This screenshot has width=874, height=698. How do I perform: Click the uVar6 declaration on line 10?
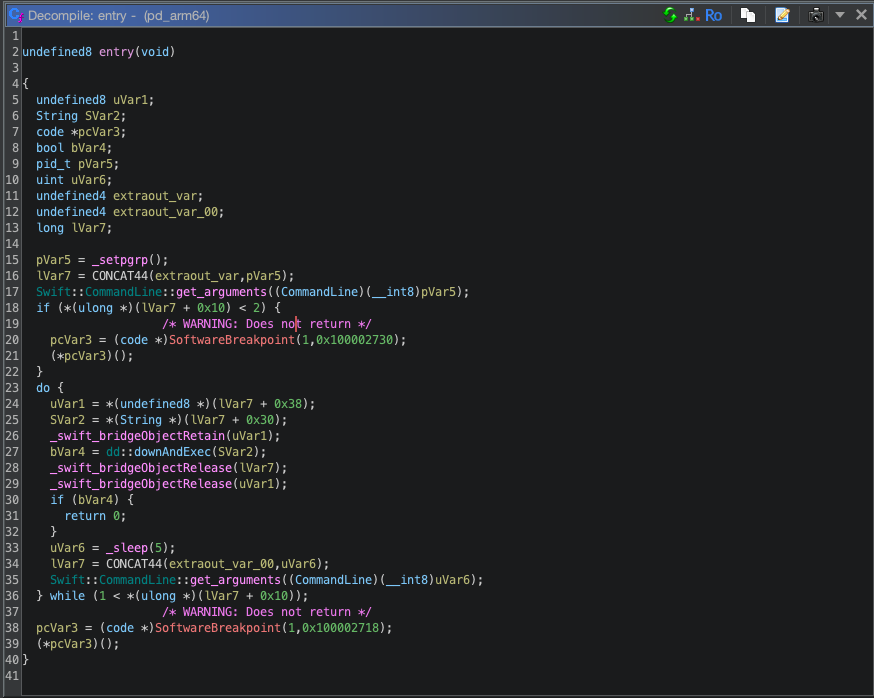tap(88, 180)
